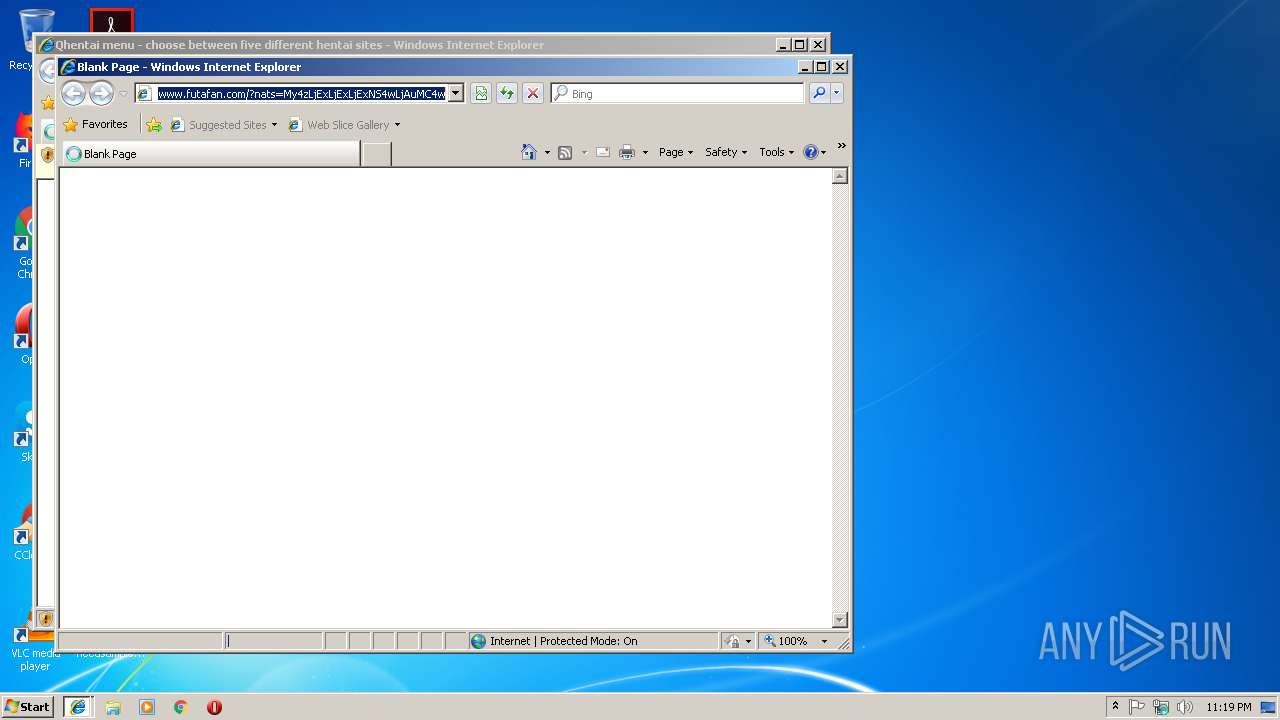Viewport: 1280px width, 720px height.
Task: Click the Internet Protected Mode status text
Action: (563, 641)
